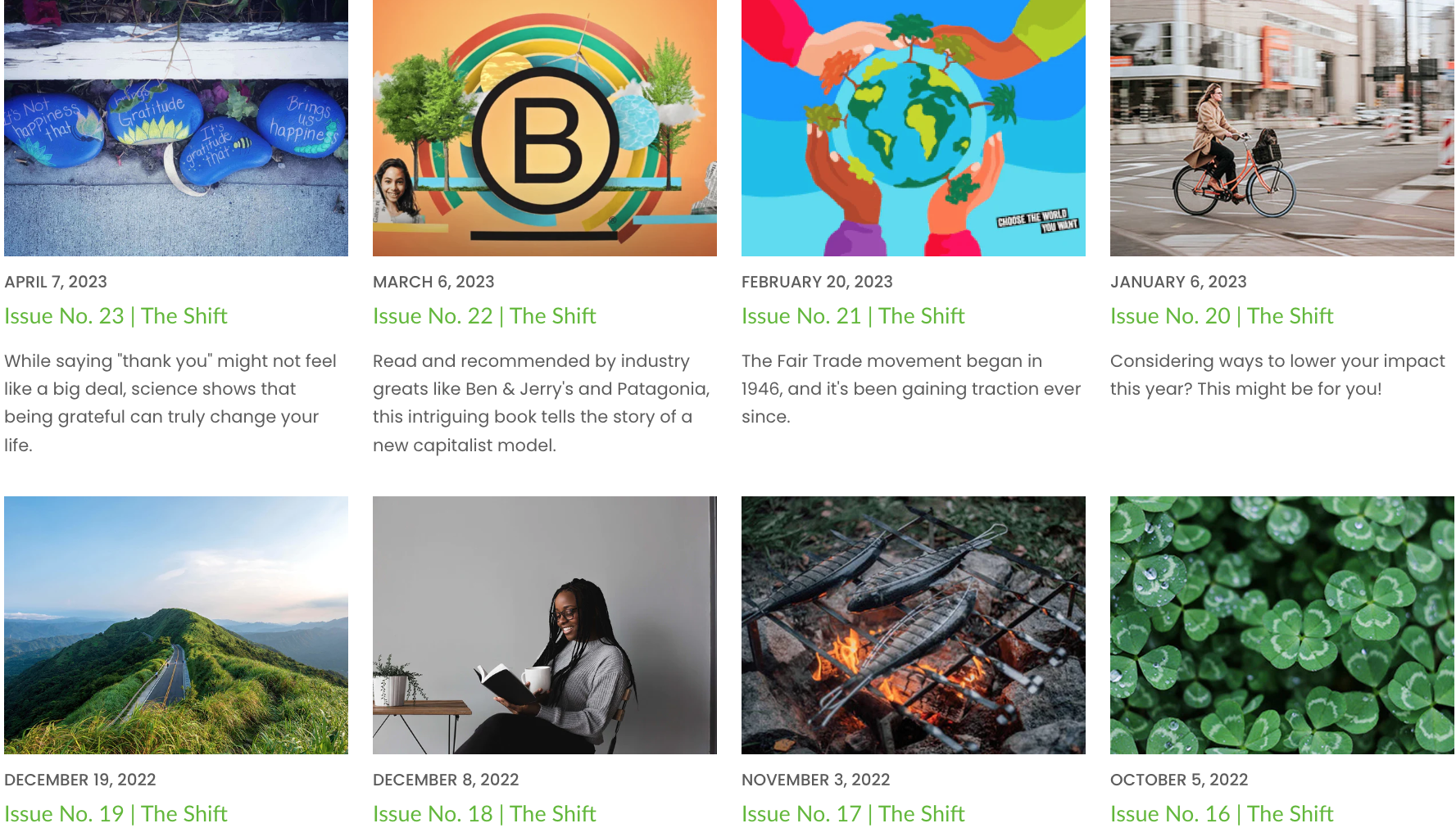
Task: Open the Issue No. 23 | The Shift link
Action: click(x=116, y=316)
